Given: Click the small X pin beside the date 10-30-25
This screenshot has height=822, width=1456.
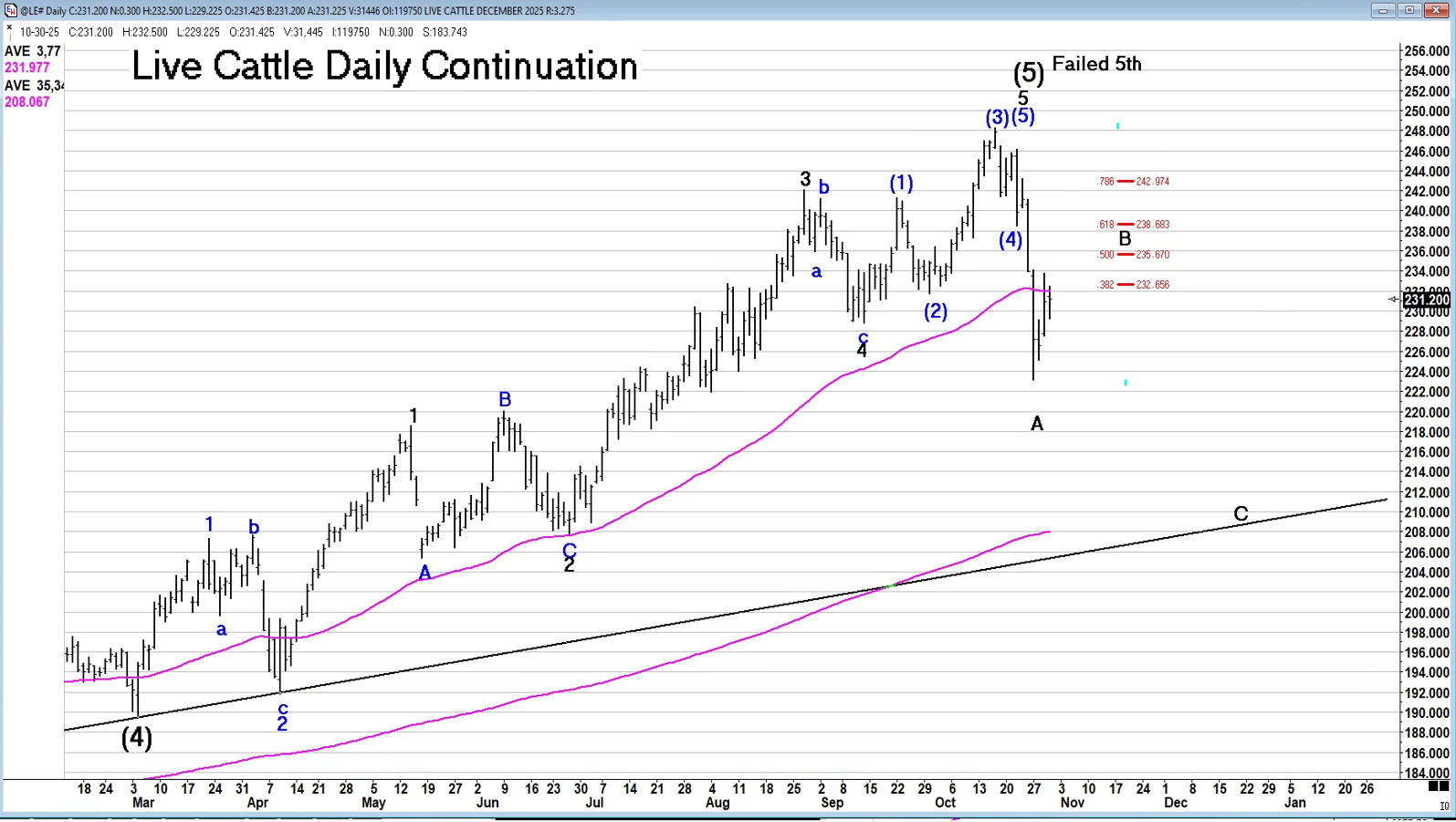Looking at the screenshot, I should tap(9, 28).
